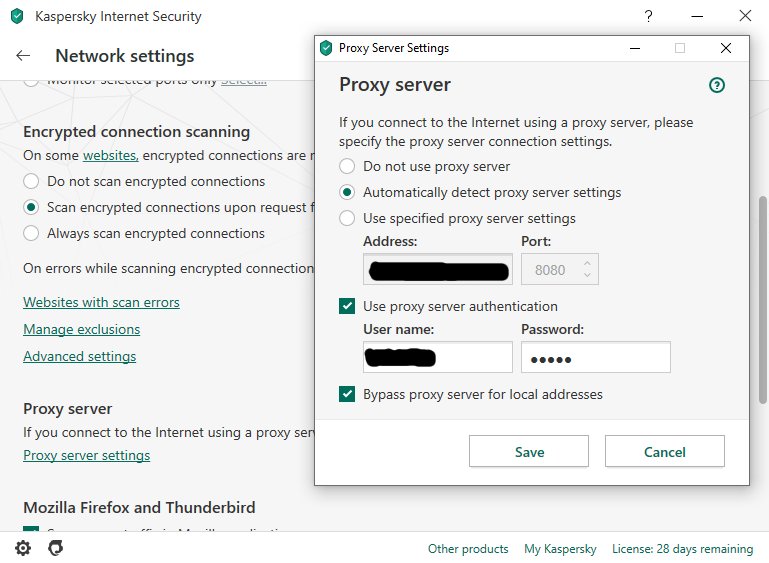Screen dimensions: 769x563
Task: Increase the Port value with up arrow
Action: [587, 262]
